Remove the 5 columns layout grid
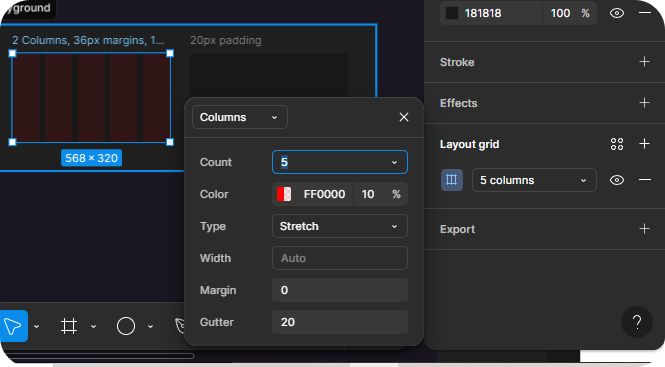The image size is (665, 367). click(x=645, y=180)
